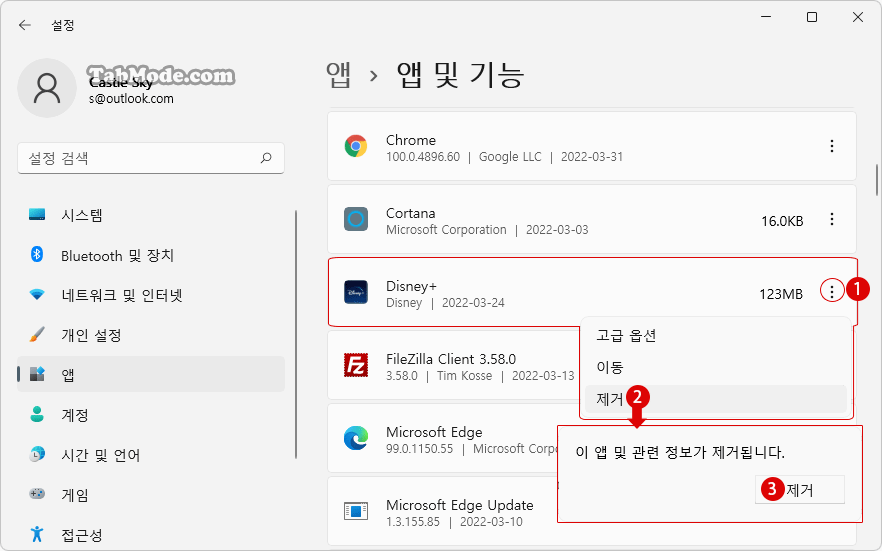This screenshot has height=551, width=882.
Task: Click the 게임 controller icon
Action: pyautogui.click(x=37, y=494)
